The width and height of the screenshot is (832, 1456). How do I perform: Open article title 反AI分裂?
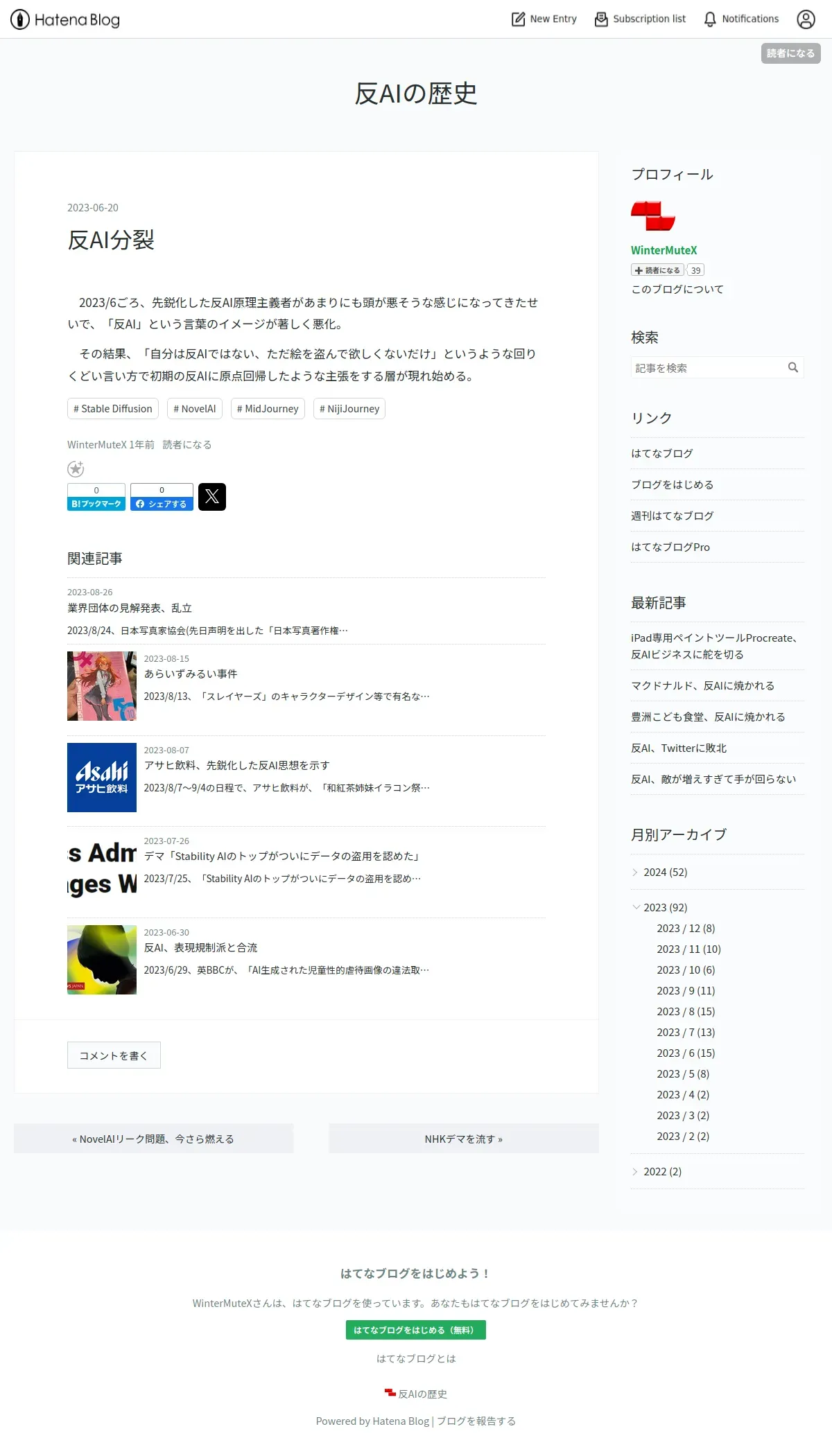coord(111,240)
